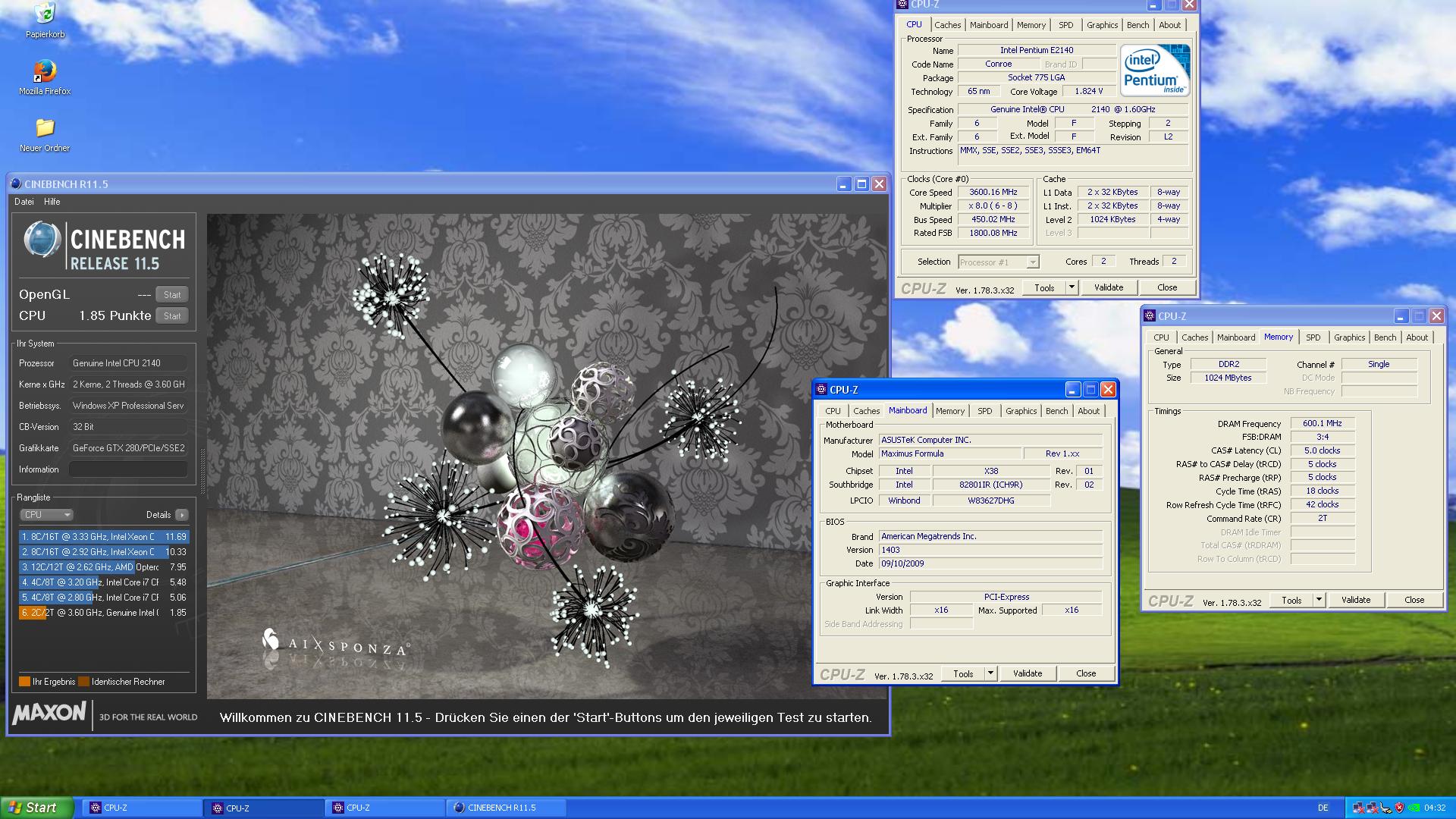Select ranking row 12C/12T @ 2.62 GHz AMD Opteron
Screen dimensions: 1456x819
pyautogui.click(x=103, y=567)
